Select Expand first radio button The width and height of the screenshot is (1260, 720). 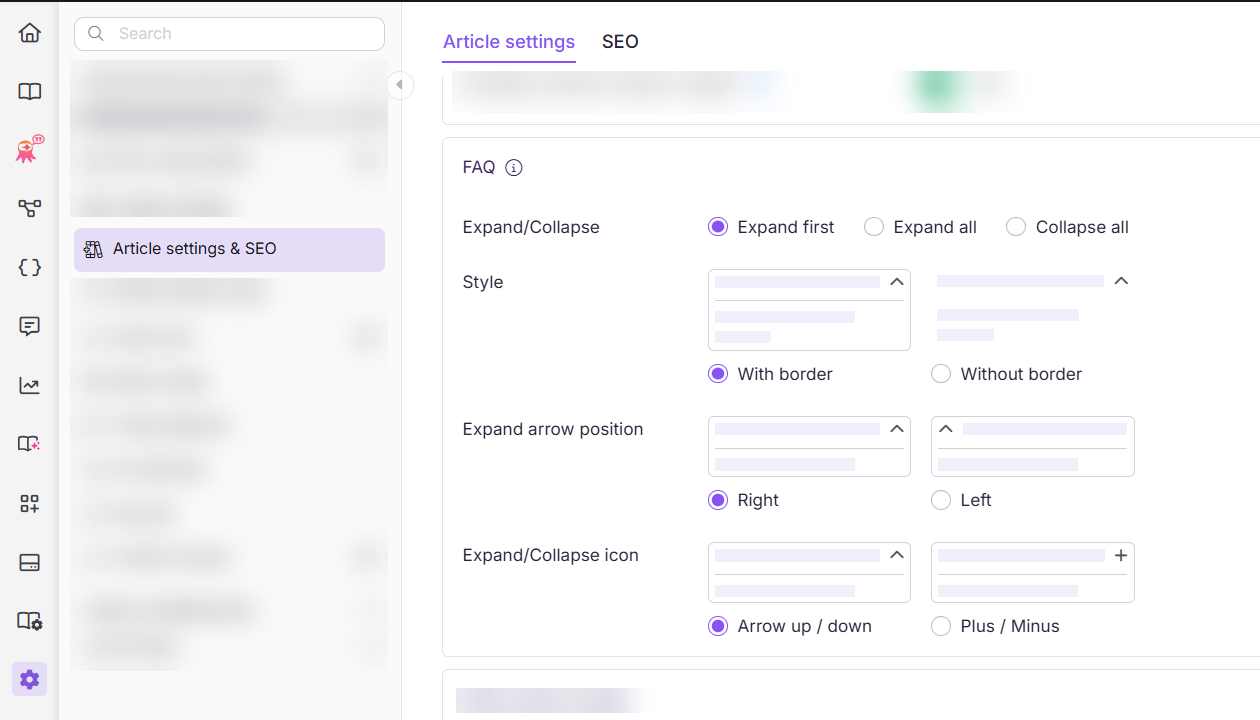pos(718,227)
